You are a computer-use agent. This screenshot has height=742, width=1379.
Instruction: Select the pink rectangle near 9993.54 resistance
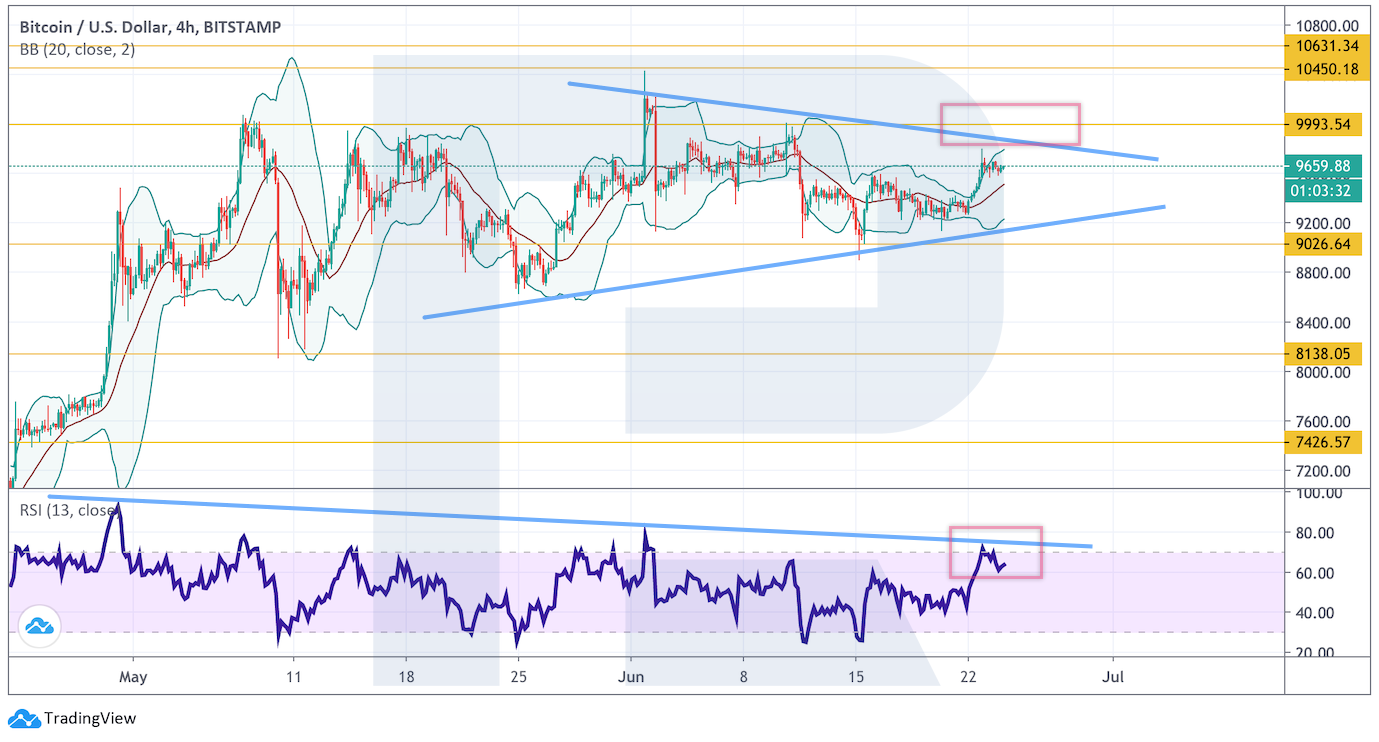tap(1010, 124)
